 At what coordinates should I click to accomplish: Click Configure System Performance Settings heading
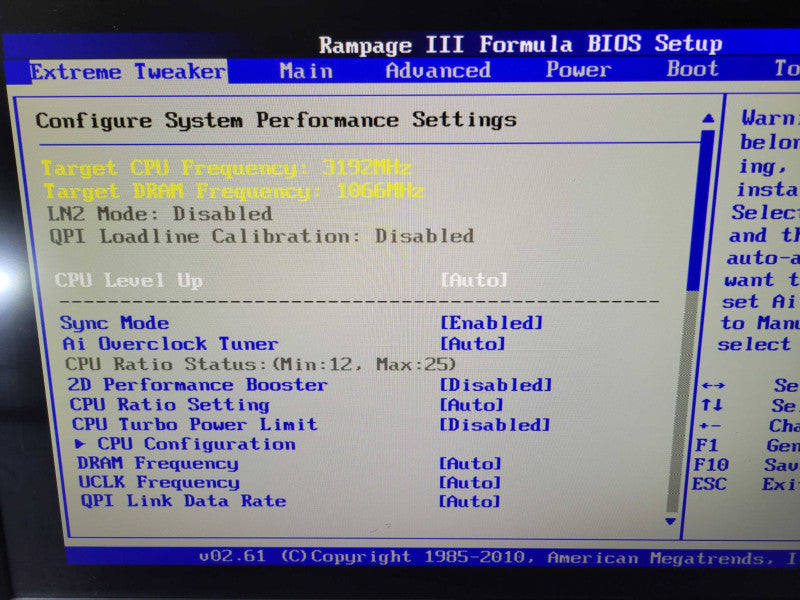276,120
